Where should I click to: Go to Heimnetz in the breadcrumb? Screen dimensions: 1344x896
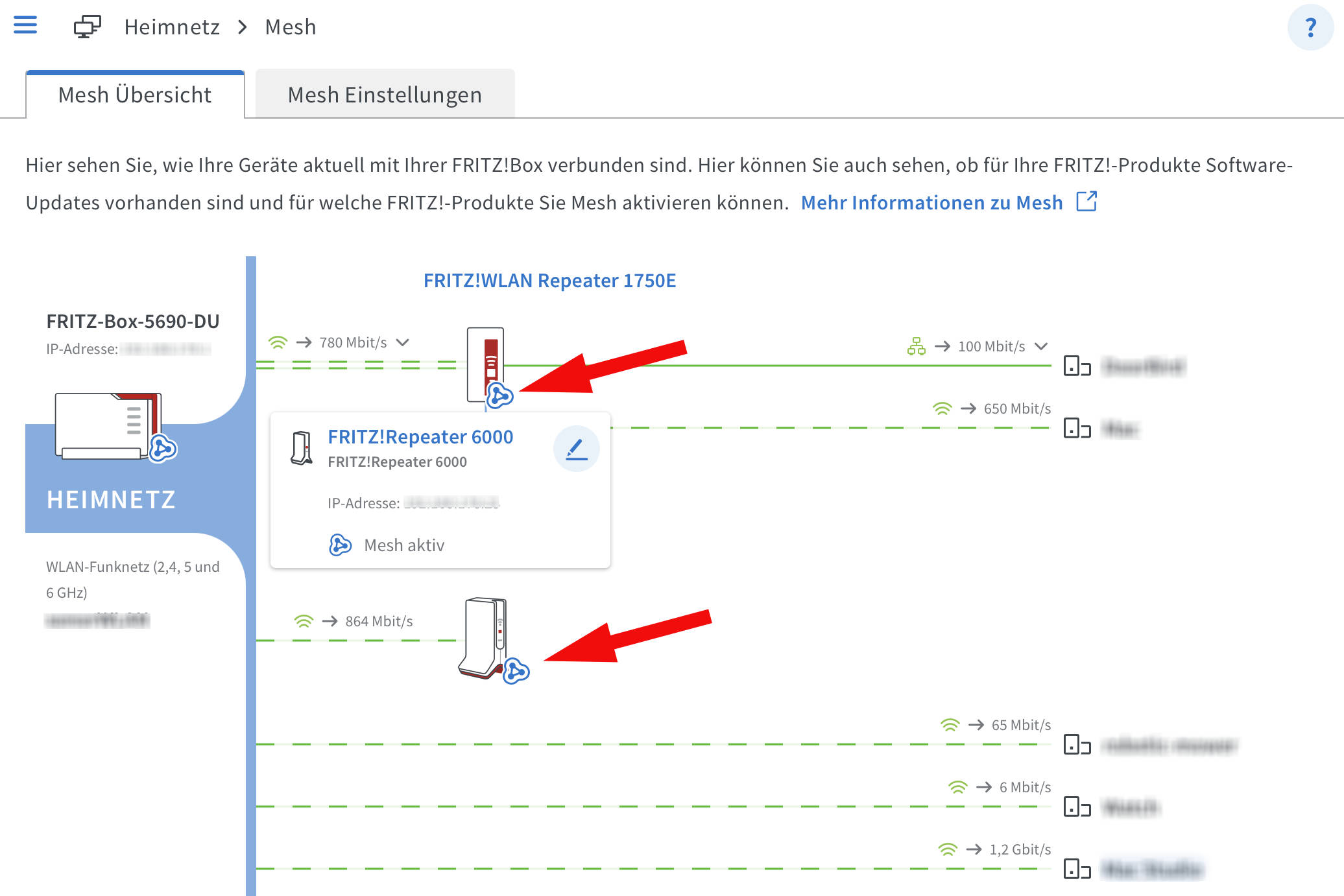[172, 27]
